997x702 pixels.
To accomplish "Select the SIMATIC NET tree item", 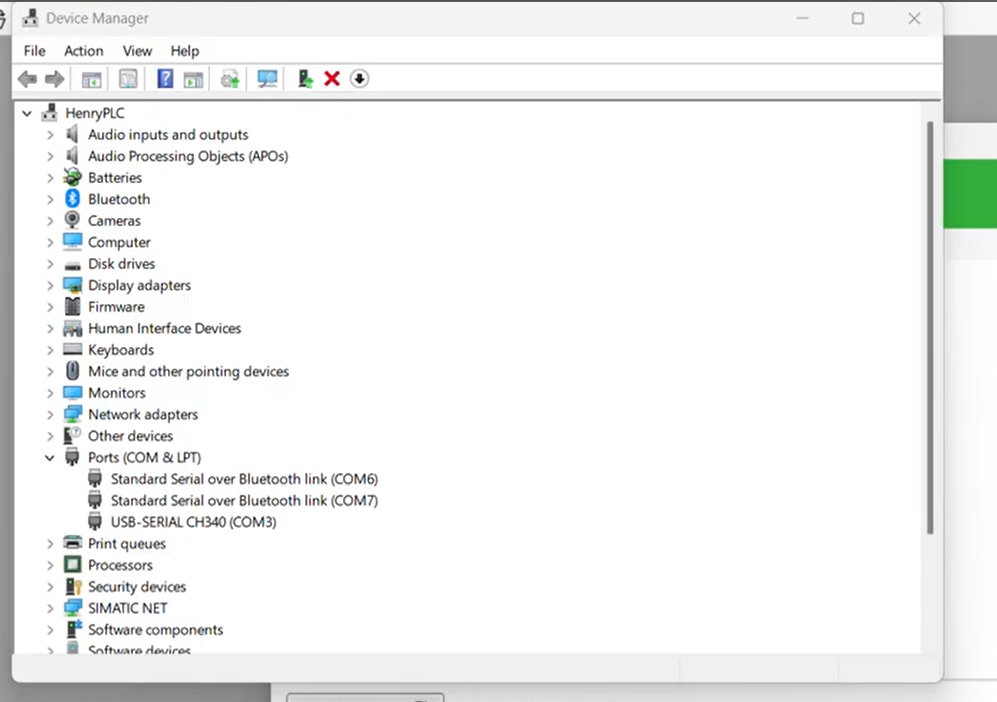I will [x=127, y=608].
